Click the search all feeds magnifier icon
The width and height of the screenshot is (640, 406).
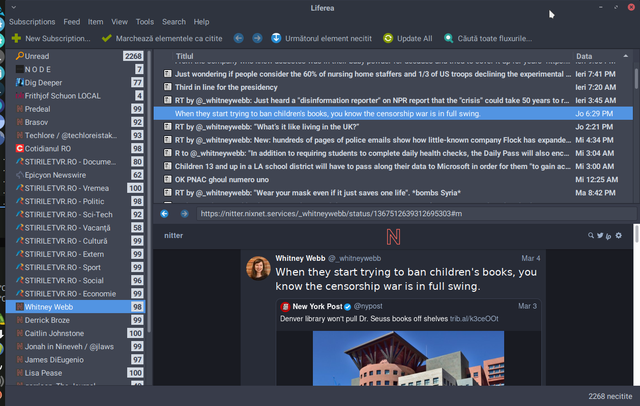pyautogui.click(x=449, y=38)
